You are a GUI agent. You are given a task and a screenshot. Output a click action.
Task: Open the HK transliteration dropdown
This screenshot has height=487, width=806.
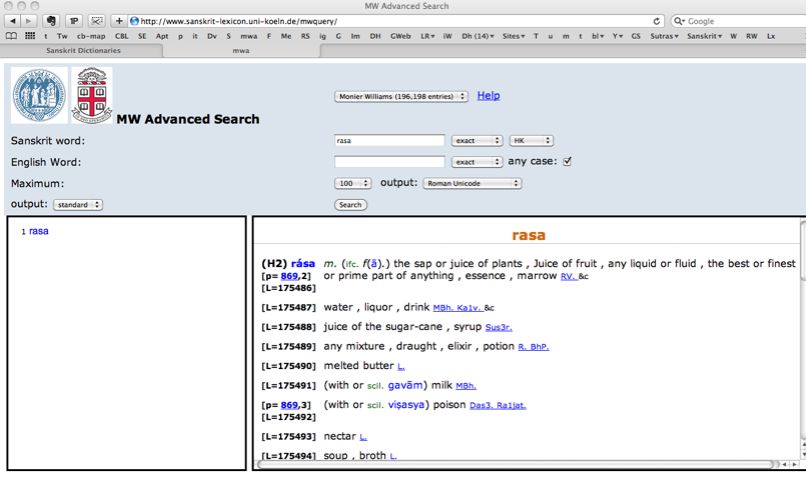[x=532, y=140]
